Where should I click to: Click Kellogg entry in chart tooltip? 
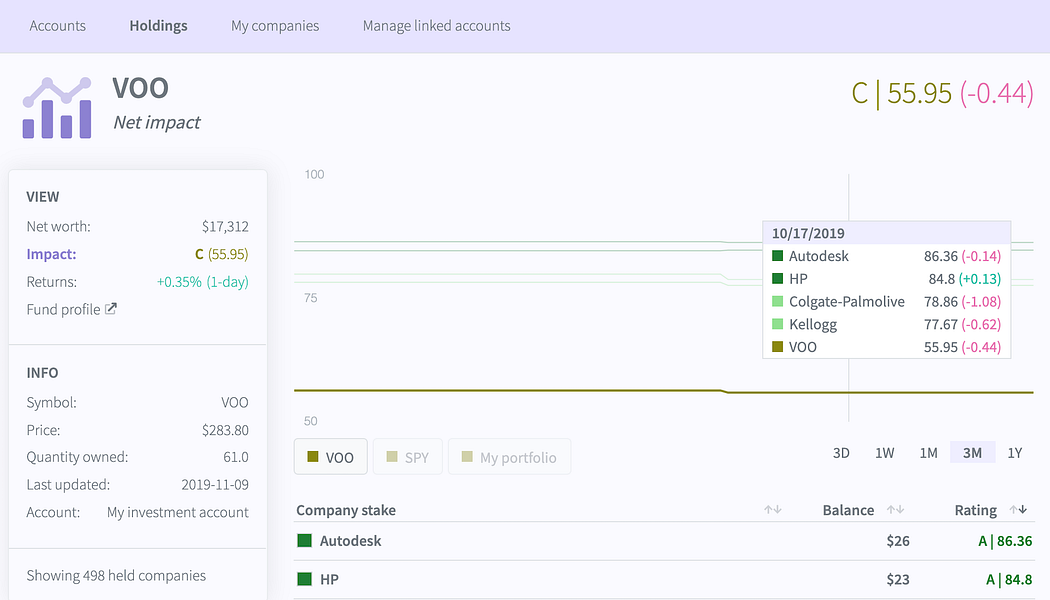click(x=886, y=324)
